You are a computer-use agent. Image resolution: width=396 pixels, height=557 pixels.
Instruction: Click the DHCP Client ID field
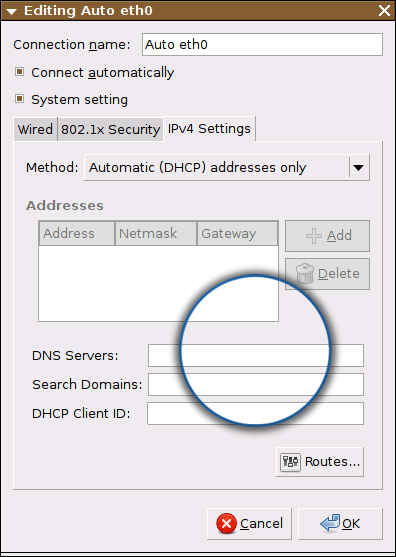pos(255,413)
